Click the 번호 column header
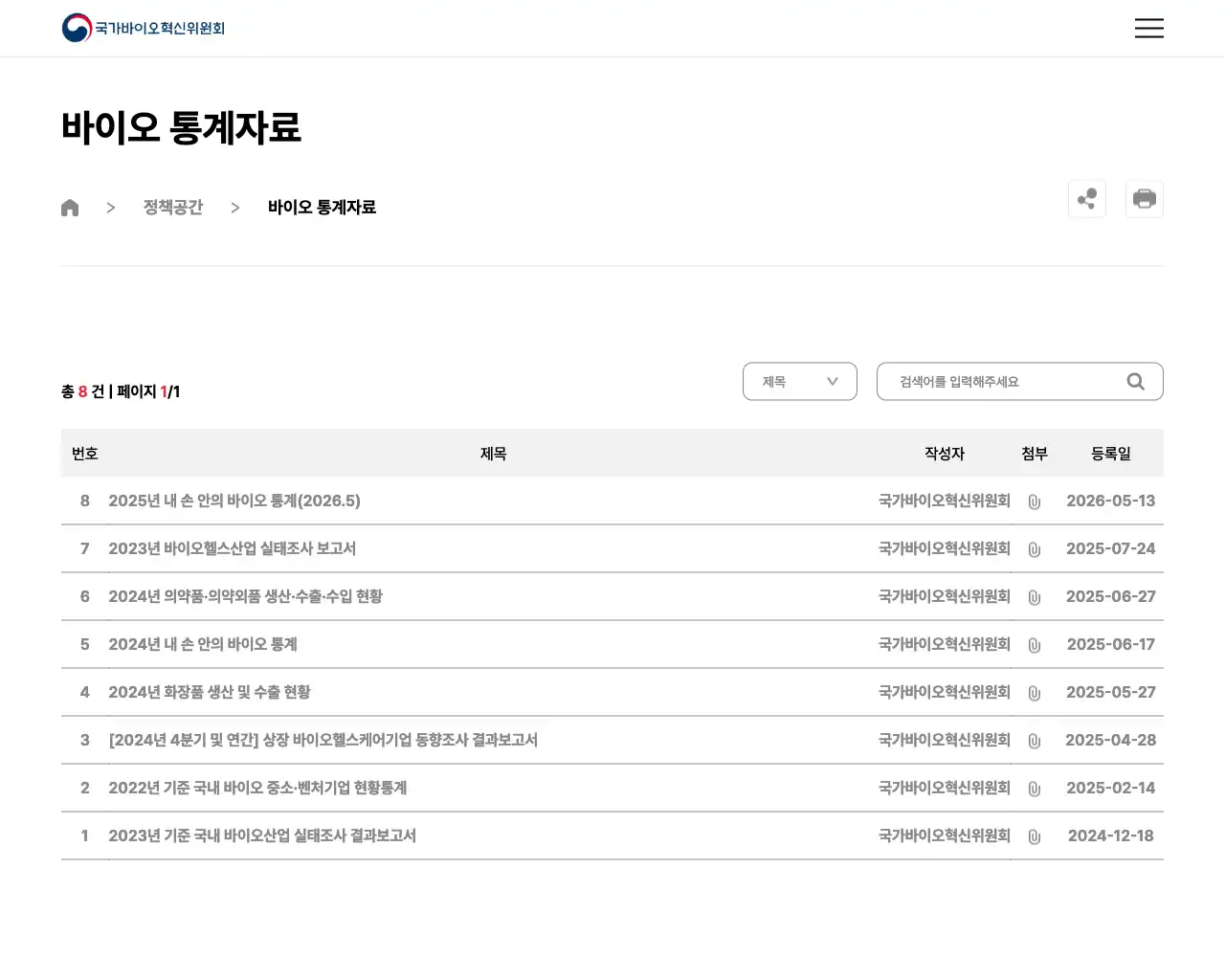 (x=85, y=454)
